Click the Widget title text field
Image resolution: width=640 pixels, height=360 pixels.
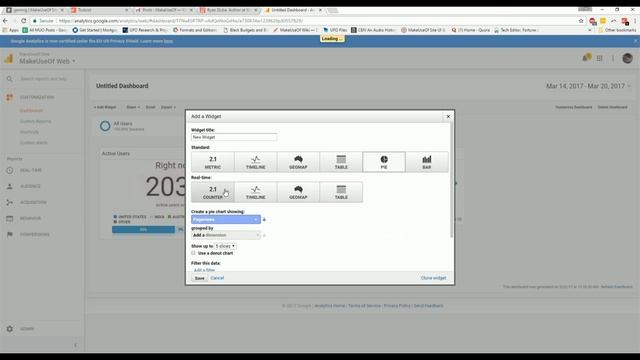(x=234, y=137)
